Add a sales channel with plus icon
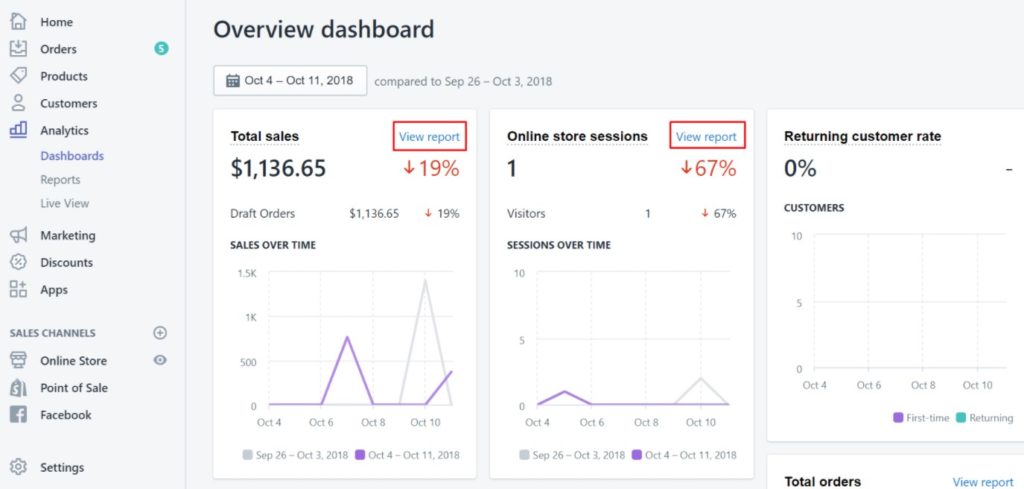 pyautogui.click(x=160, y=333)
